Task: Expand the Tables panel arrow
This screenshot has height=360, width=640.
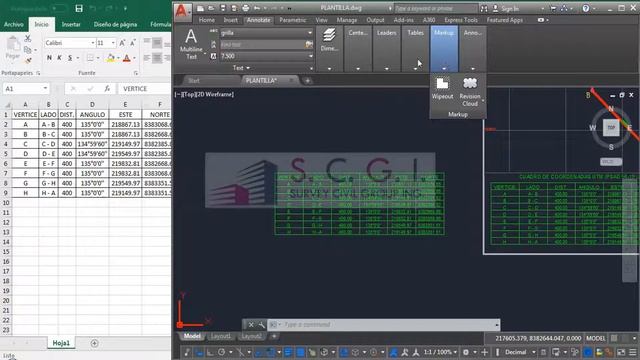Action: point(415,69)
